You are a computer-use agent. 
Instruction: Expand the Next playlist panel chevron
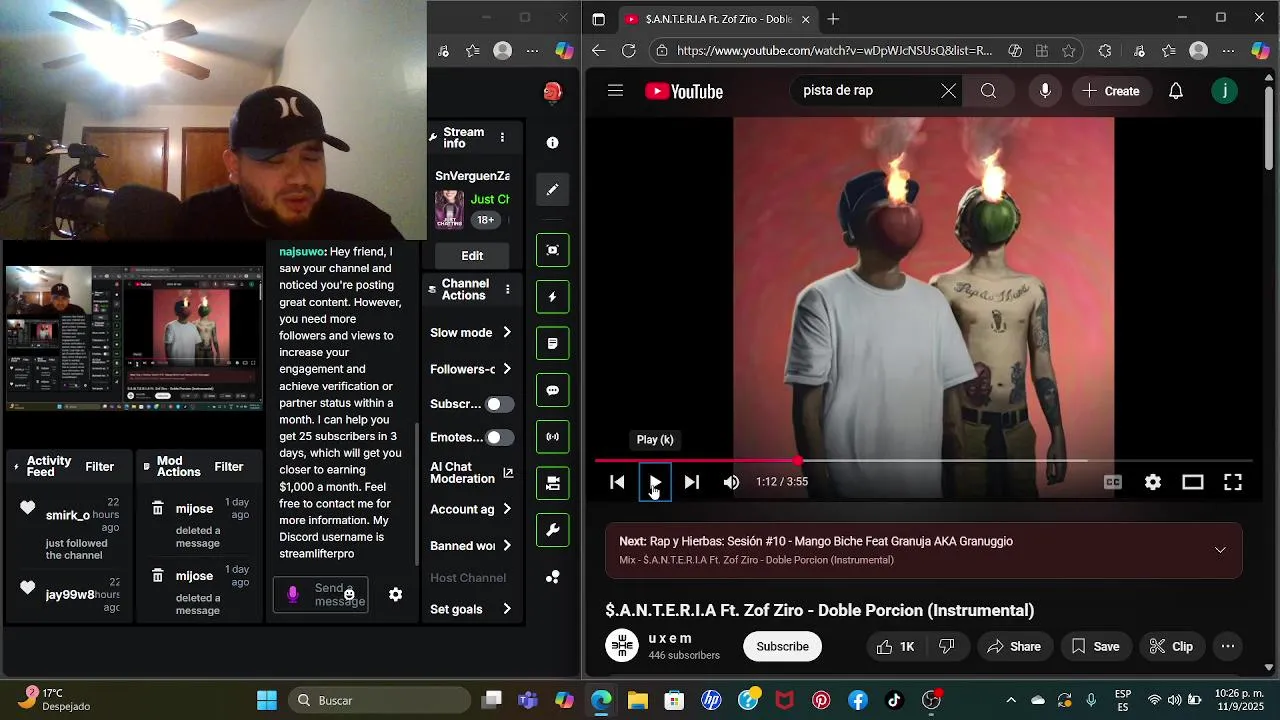pos(1220,550)
